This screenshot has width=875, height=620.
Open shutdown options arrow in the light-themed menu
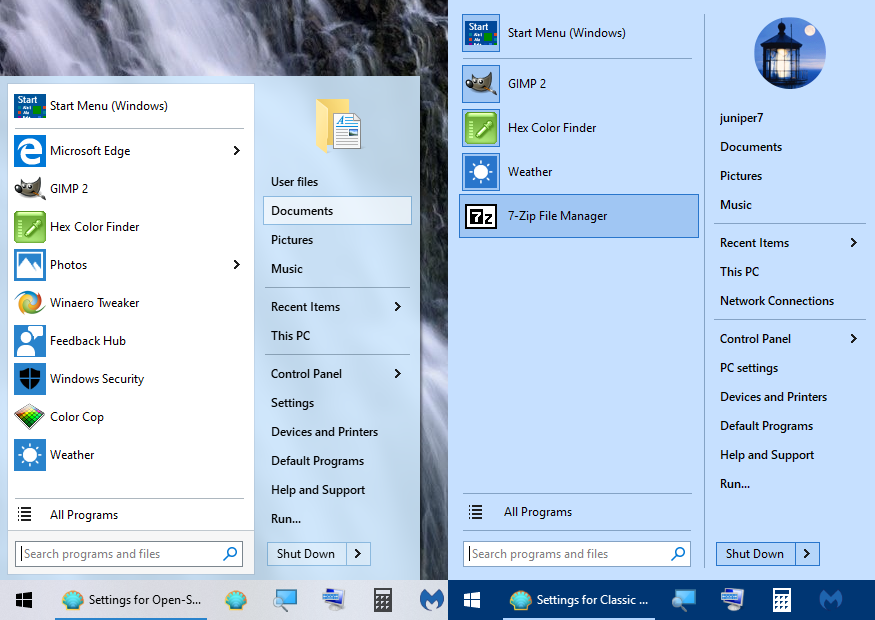pyautogui.click(x=358, y=554)
